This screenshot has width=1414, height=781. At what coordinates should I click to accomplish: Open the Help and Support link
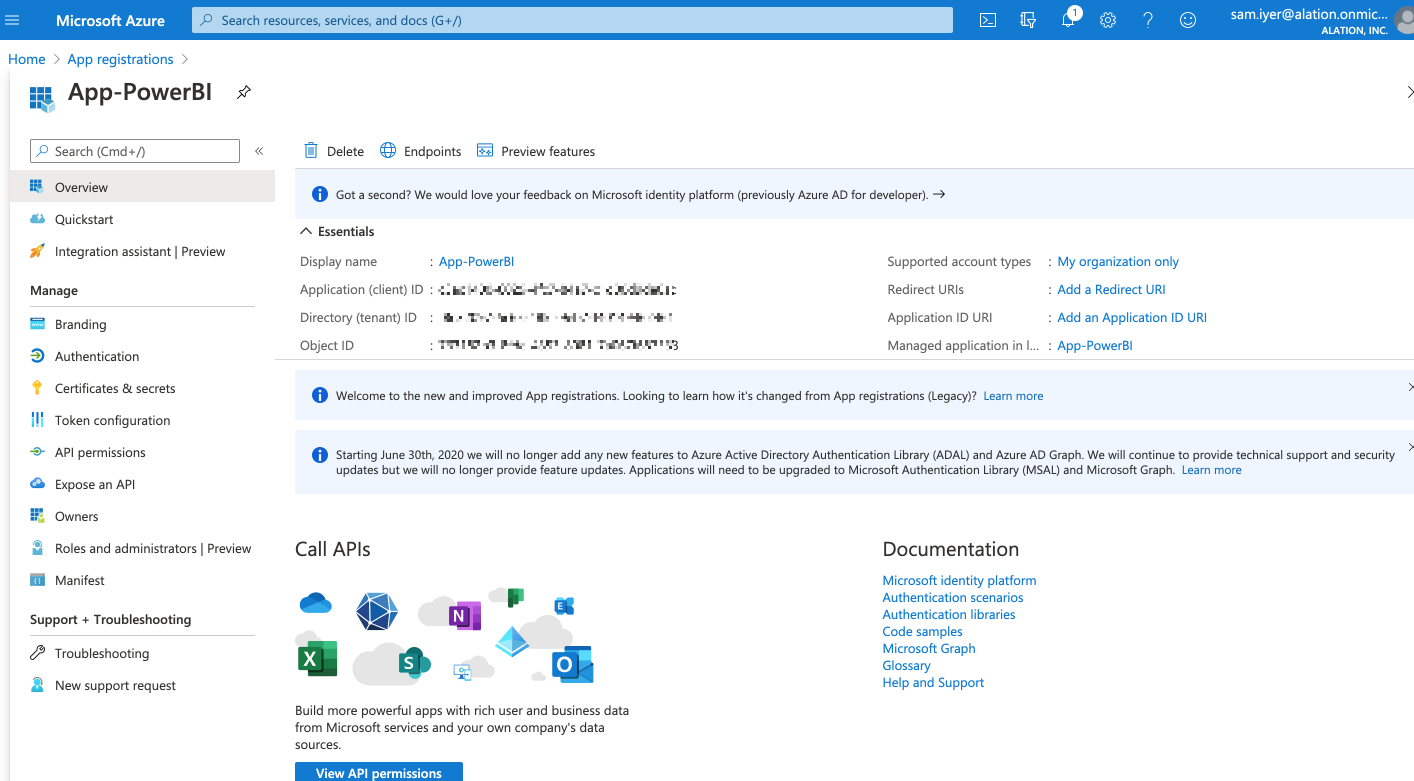click(933, 682)
